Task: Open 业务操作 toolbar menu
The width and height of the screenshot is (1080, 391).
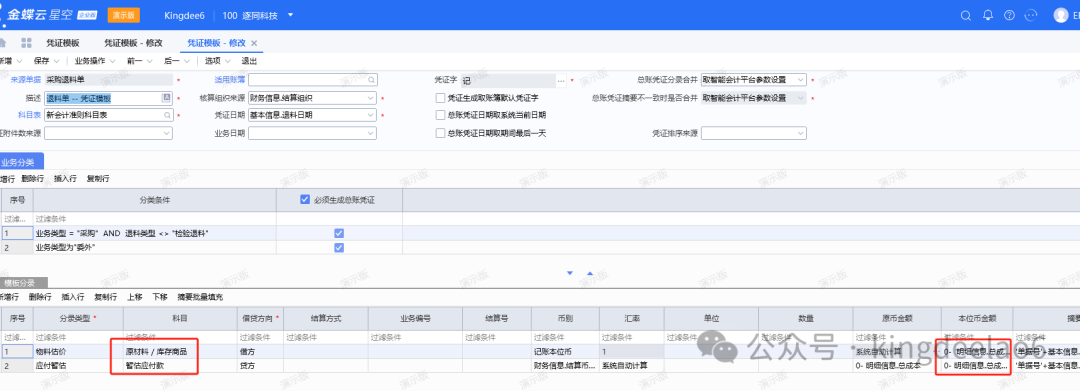Action: tap(90, 61)
